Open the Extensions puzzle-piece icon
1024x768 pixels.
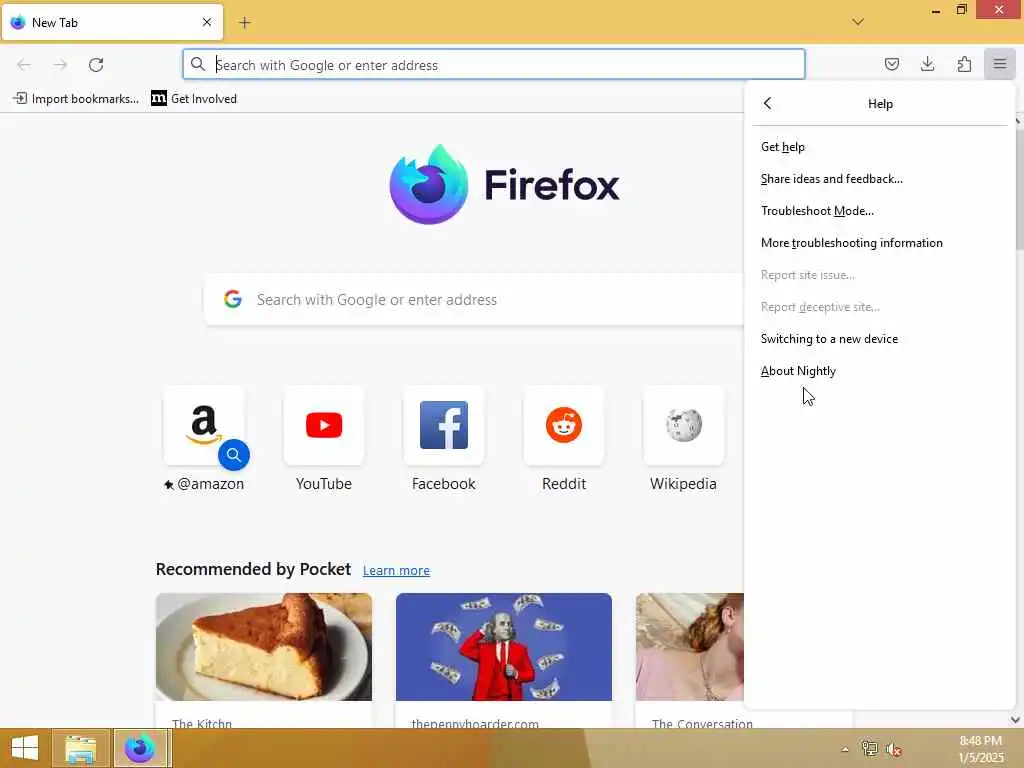point(964,64)
